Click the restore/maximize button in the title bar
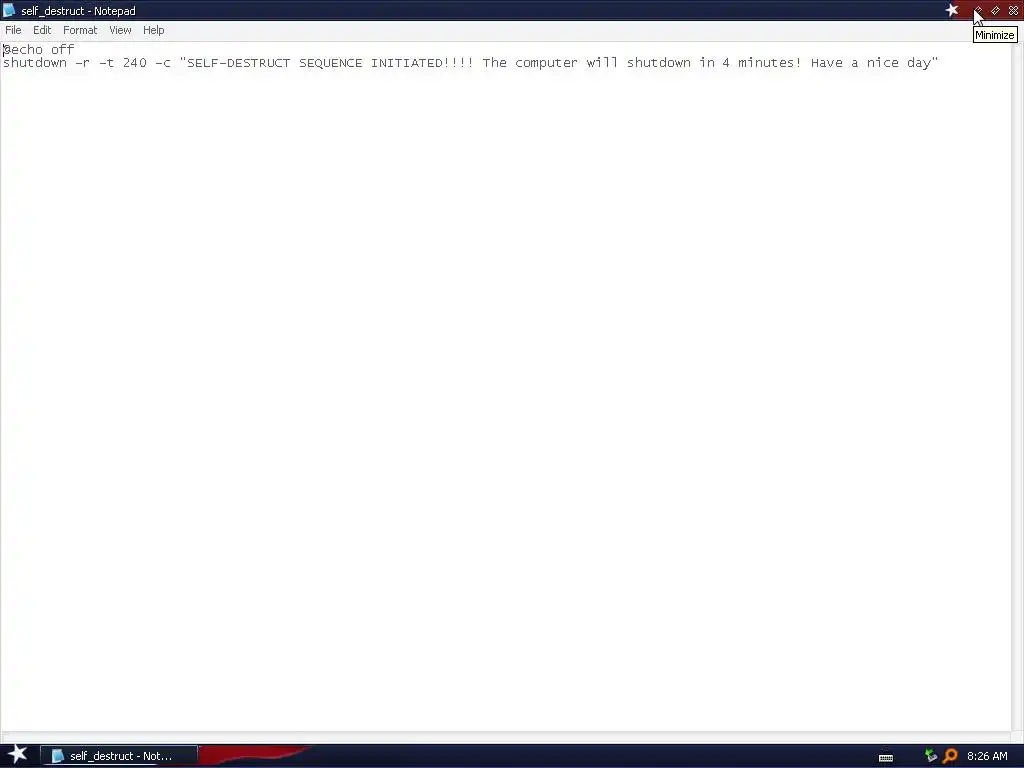Viewport: 1024px width, 768px height. click(x=995, y=10)
